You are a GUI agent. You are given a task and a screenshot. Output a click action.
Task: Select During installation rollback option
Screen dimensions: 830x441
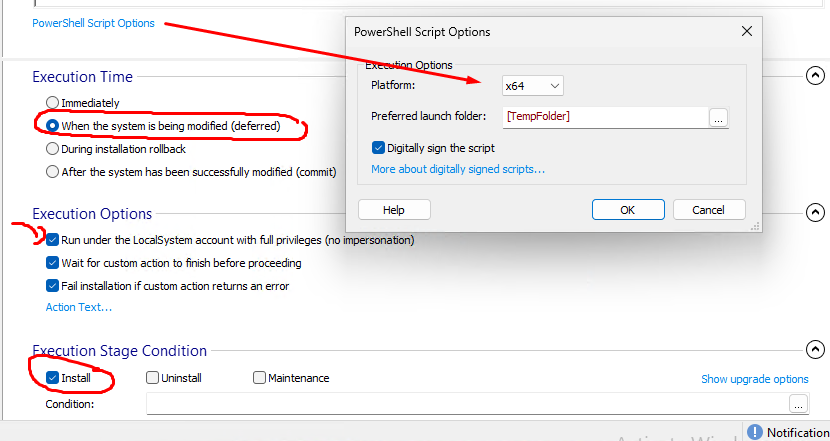[x=52, y=149]
